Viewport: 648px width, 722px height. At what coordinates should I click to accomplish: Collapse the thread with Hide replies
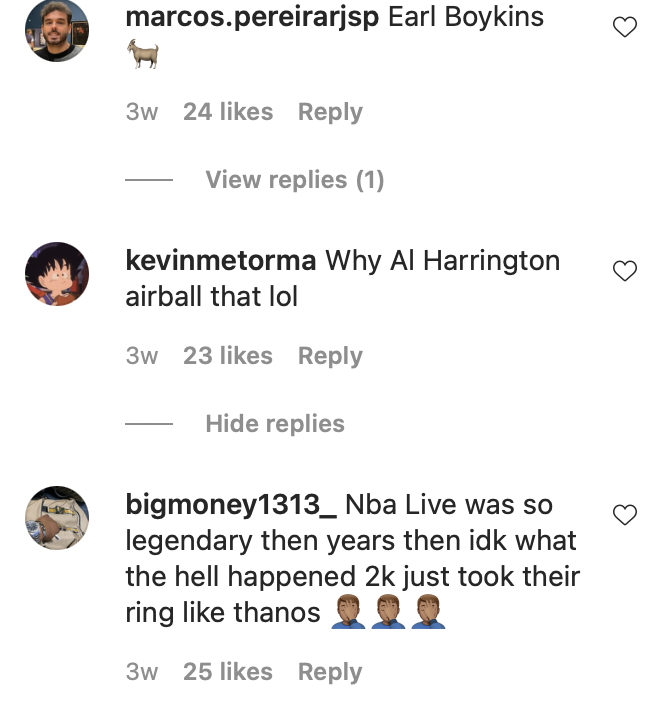[274, 424]
